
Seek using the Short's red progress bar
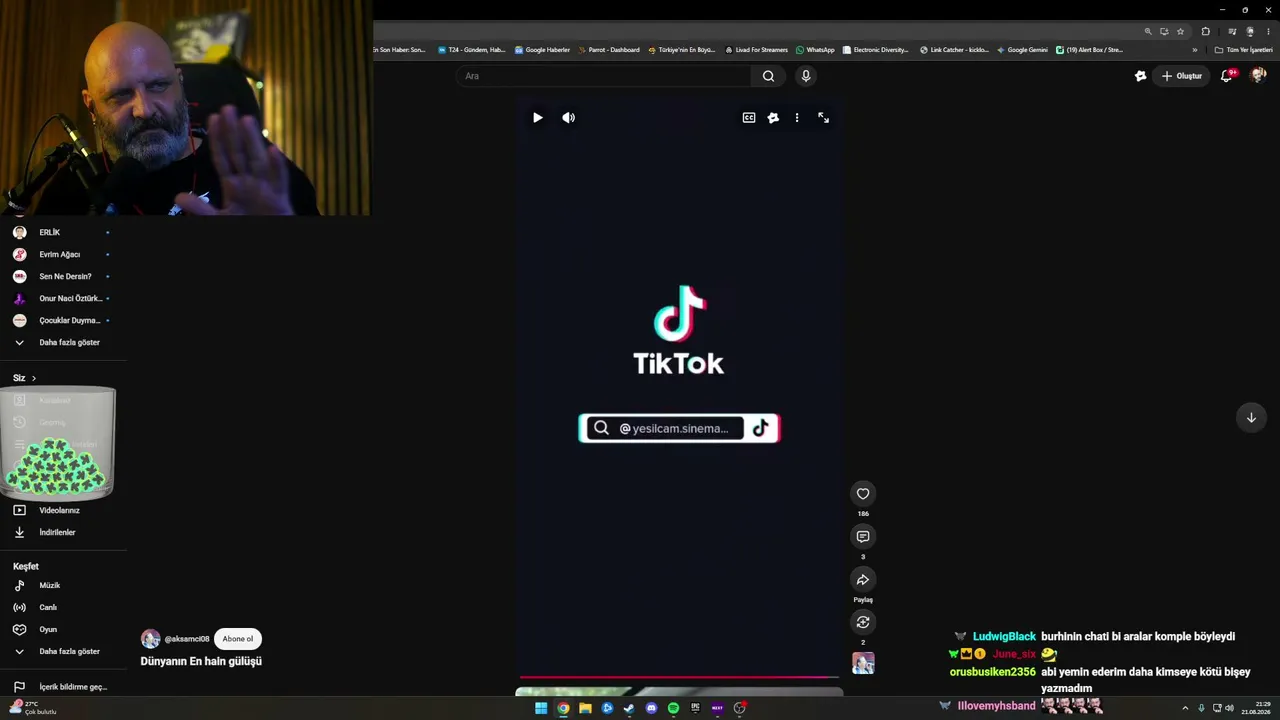pyautogui.click(x=679, y=677)
